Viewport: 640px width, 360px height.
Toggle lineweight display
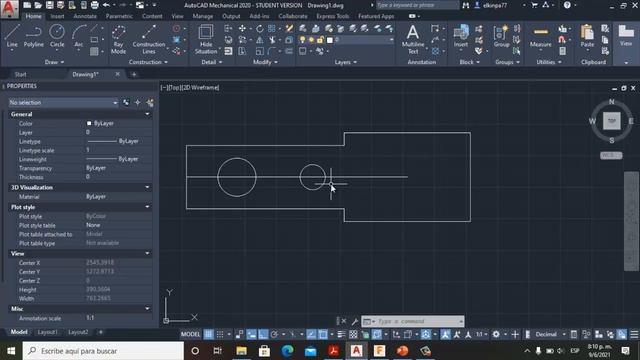pyautogui.click(x=342, y=334)
